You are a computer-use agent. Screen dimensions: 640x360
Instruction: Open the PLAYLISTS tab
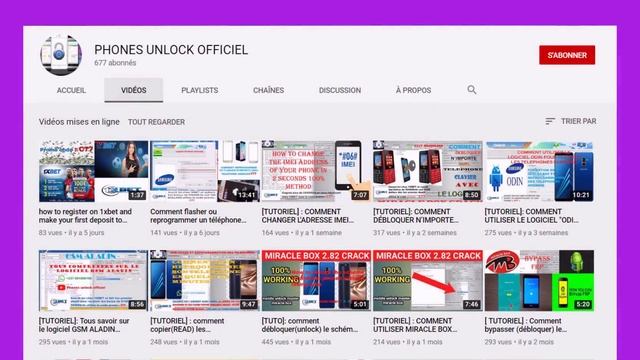tap(200, 90)
